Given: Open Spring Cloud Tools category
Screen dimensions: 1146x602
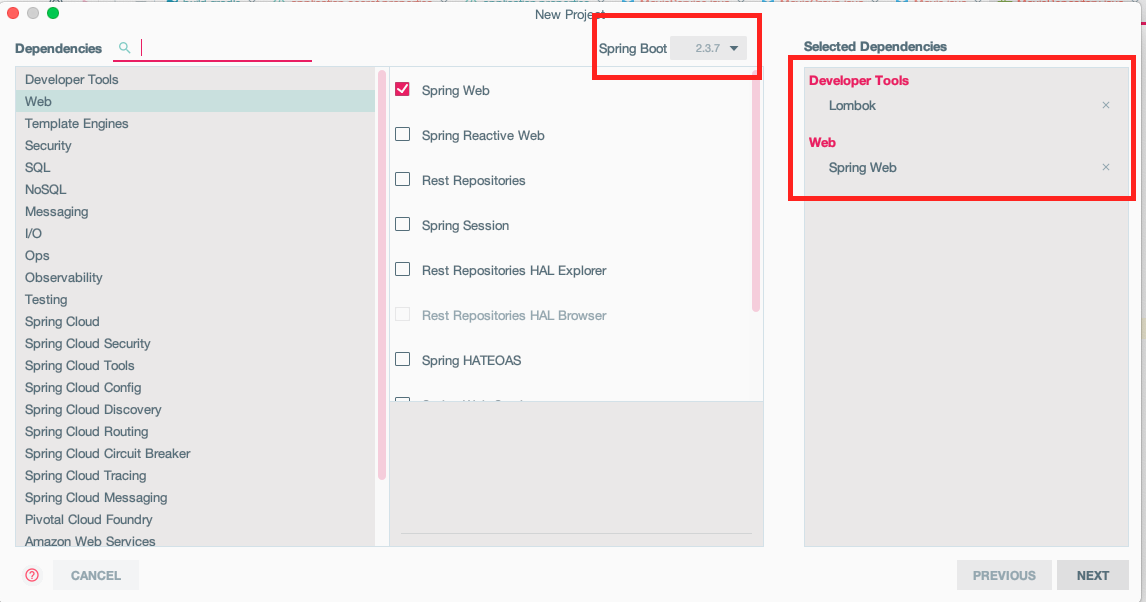Looking at the screenshot, I should [195, 365].
